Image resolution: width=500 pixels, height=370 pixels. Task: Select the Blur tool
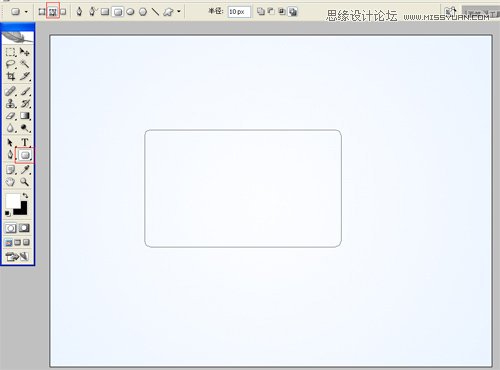11,128
